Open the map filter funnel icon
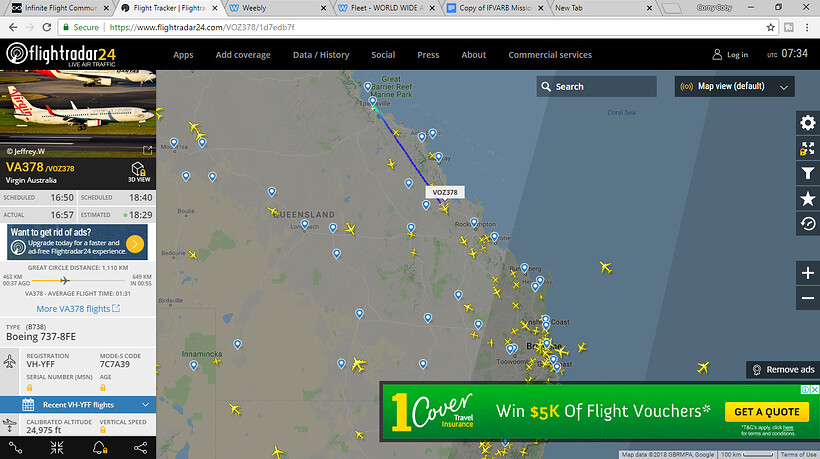The height and width of the screenshot is (459, 820). [807, 174]
